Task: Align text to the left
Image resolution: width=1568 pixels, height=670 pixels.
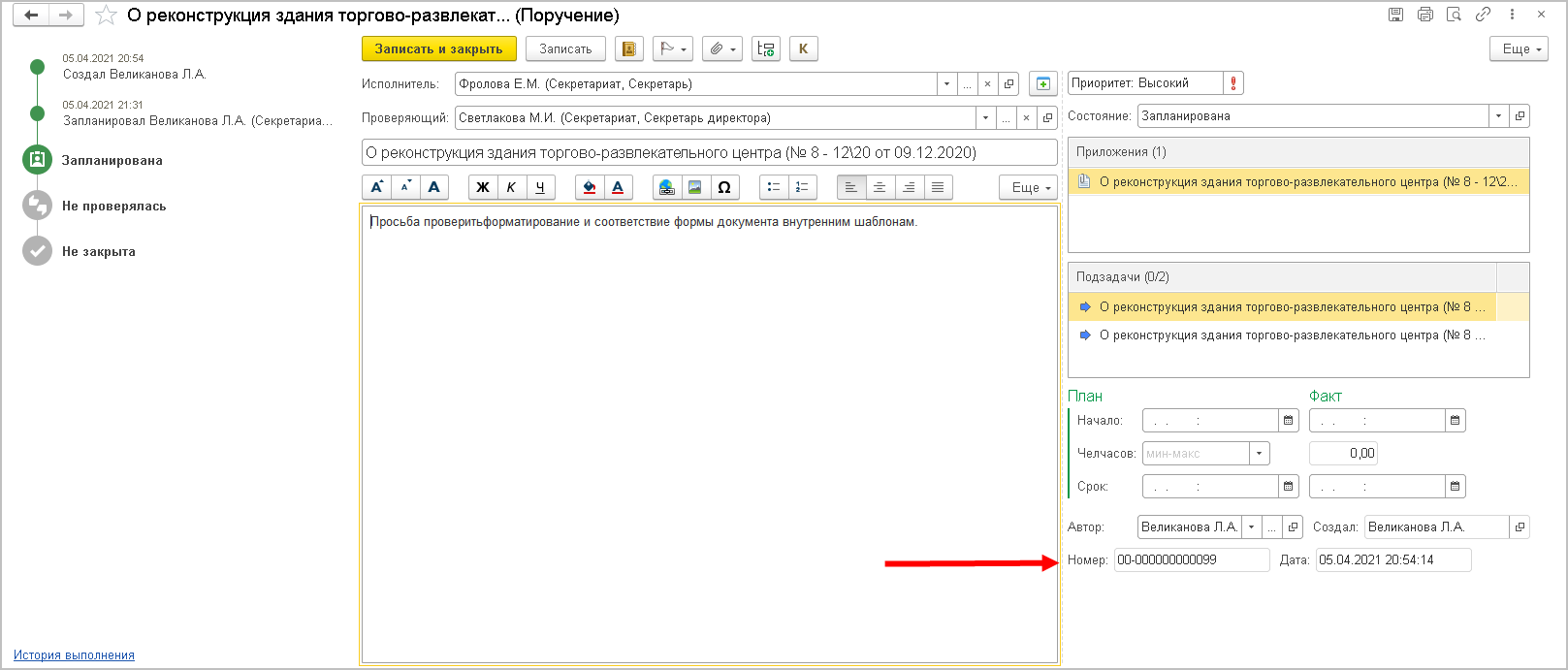Action: (x=851, y=187)
